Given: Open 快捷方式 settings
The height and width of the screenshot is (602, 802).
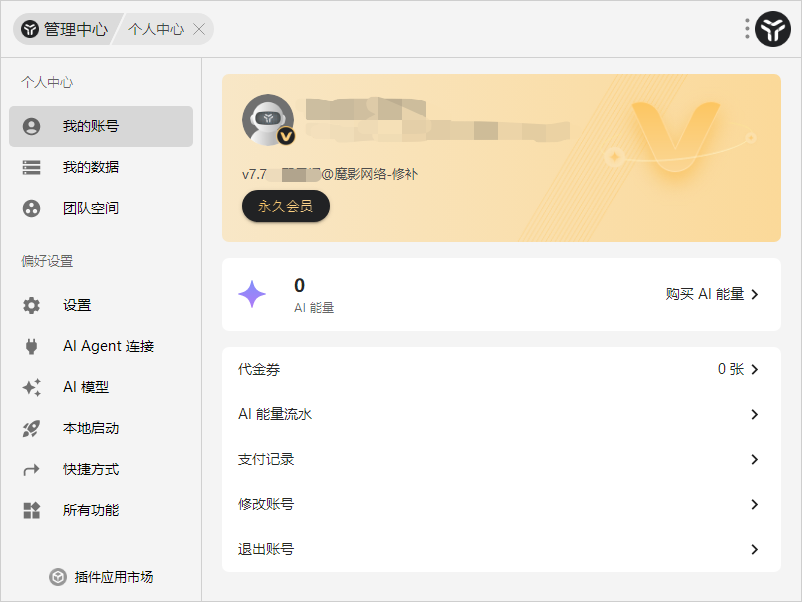Looking at the screenshot, I should point(100,469).
